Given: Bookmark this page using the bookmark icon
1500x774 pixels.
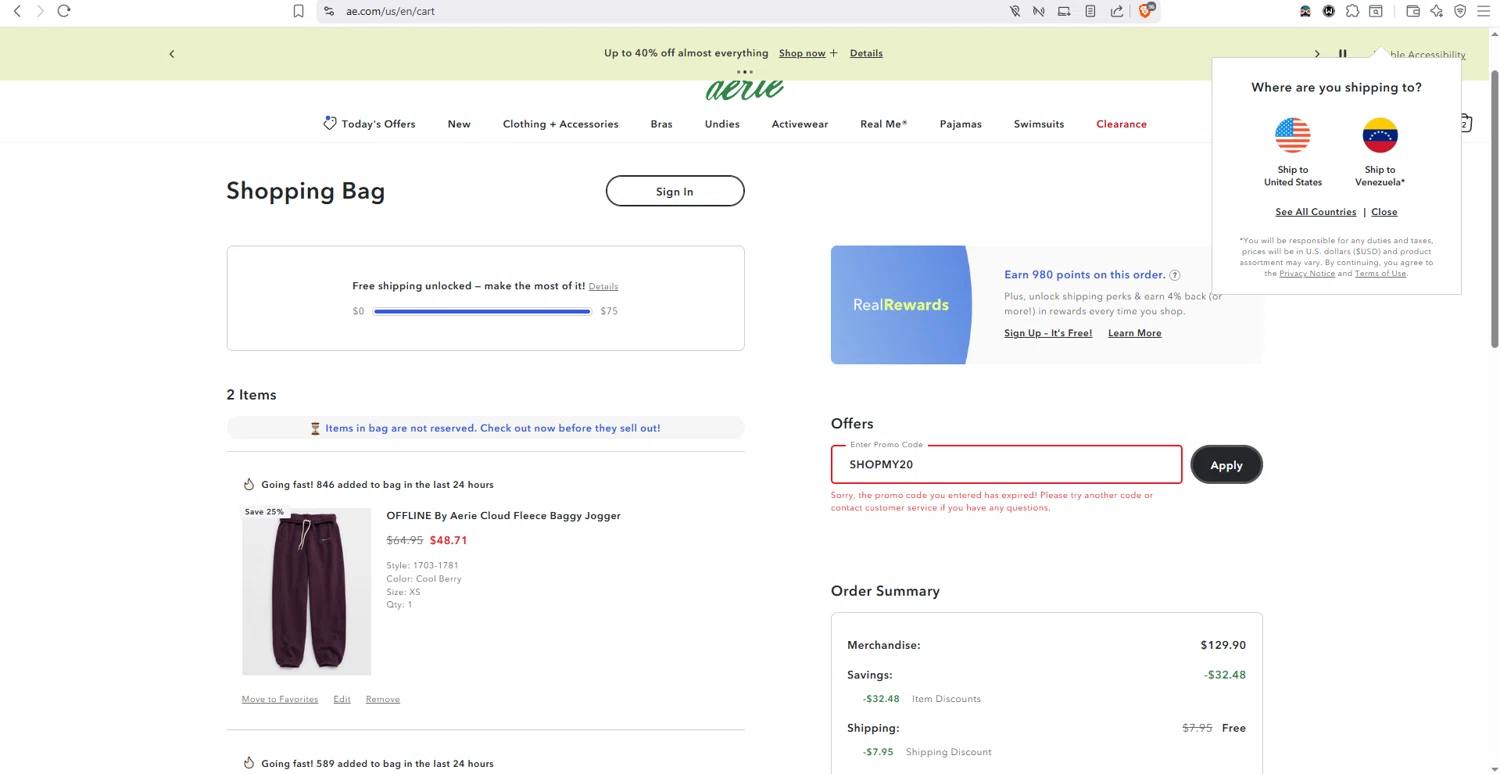Looking at the screenshot, I should point(298,11).
